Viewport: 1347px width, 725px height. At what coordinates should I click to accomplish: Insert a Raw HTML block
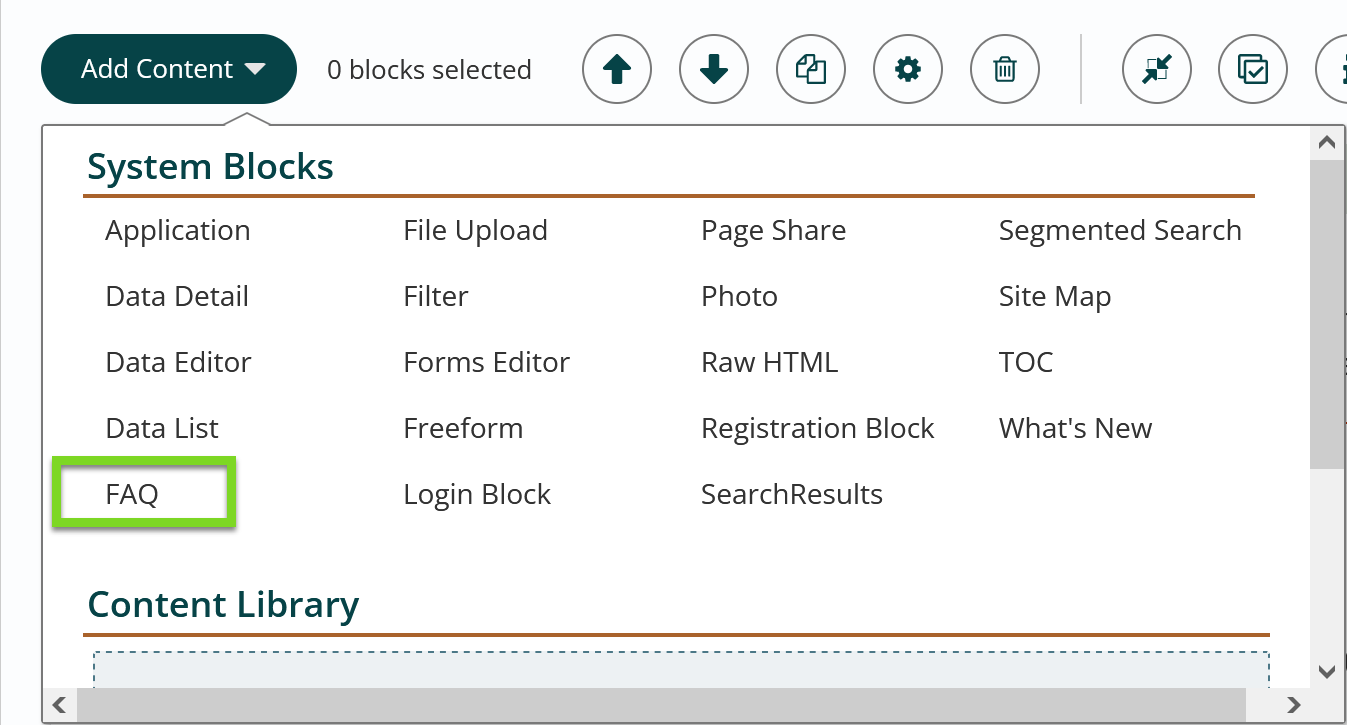tap(769, 363)
